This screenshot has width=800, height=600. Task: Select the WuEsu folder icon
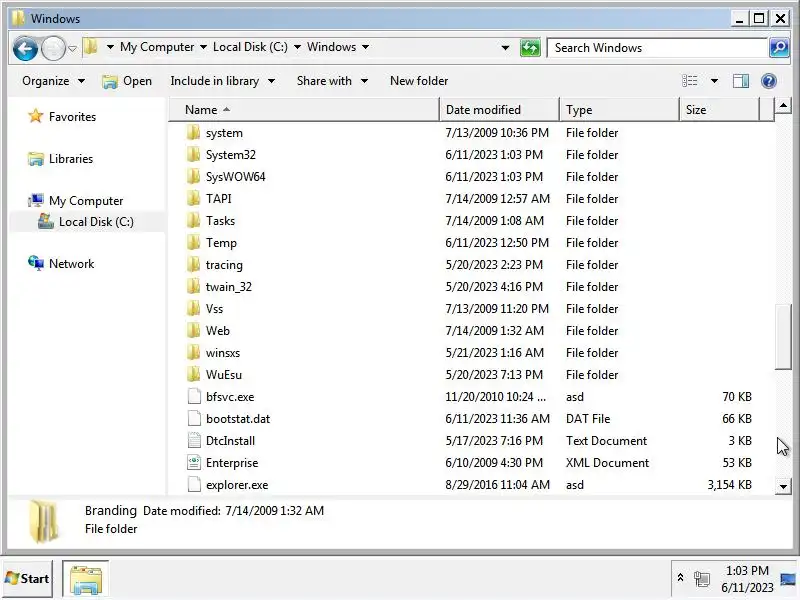click(x=194, y=374)
